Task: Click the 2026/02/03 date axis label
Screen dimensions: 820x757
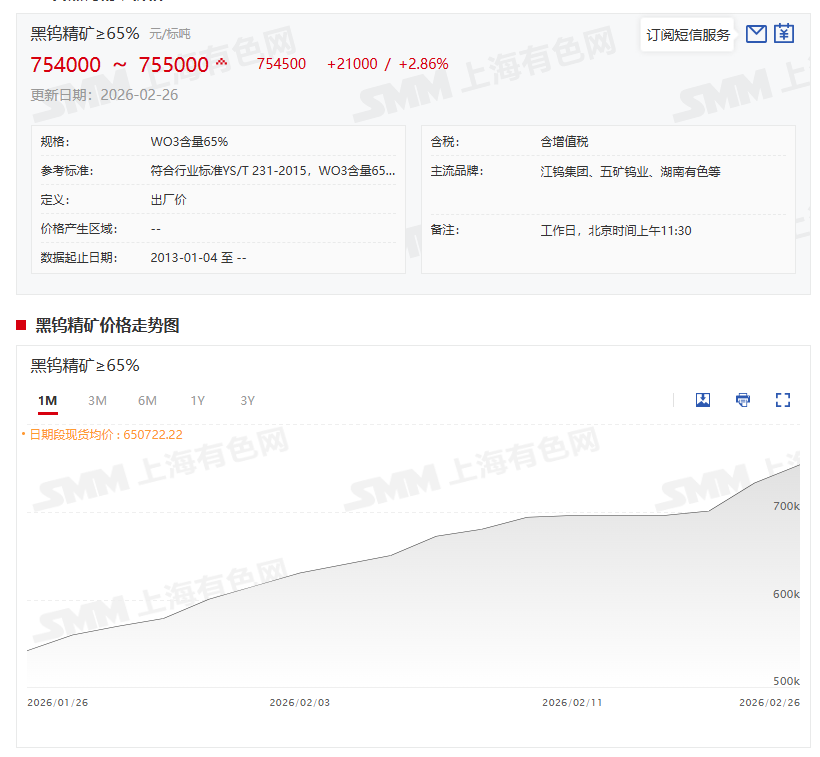Action: tap(299, 703)
